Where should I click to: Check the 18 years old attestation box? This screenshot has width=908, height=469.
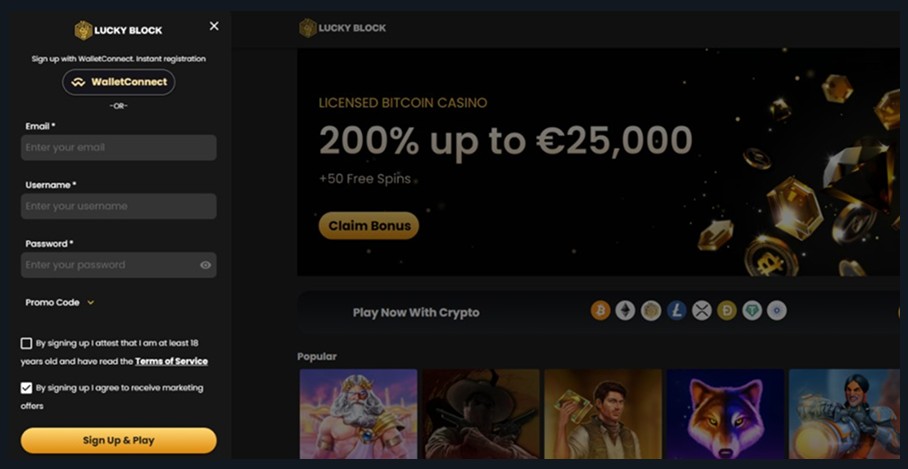(26, 343)
